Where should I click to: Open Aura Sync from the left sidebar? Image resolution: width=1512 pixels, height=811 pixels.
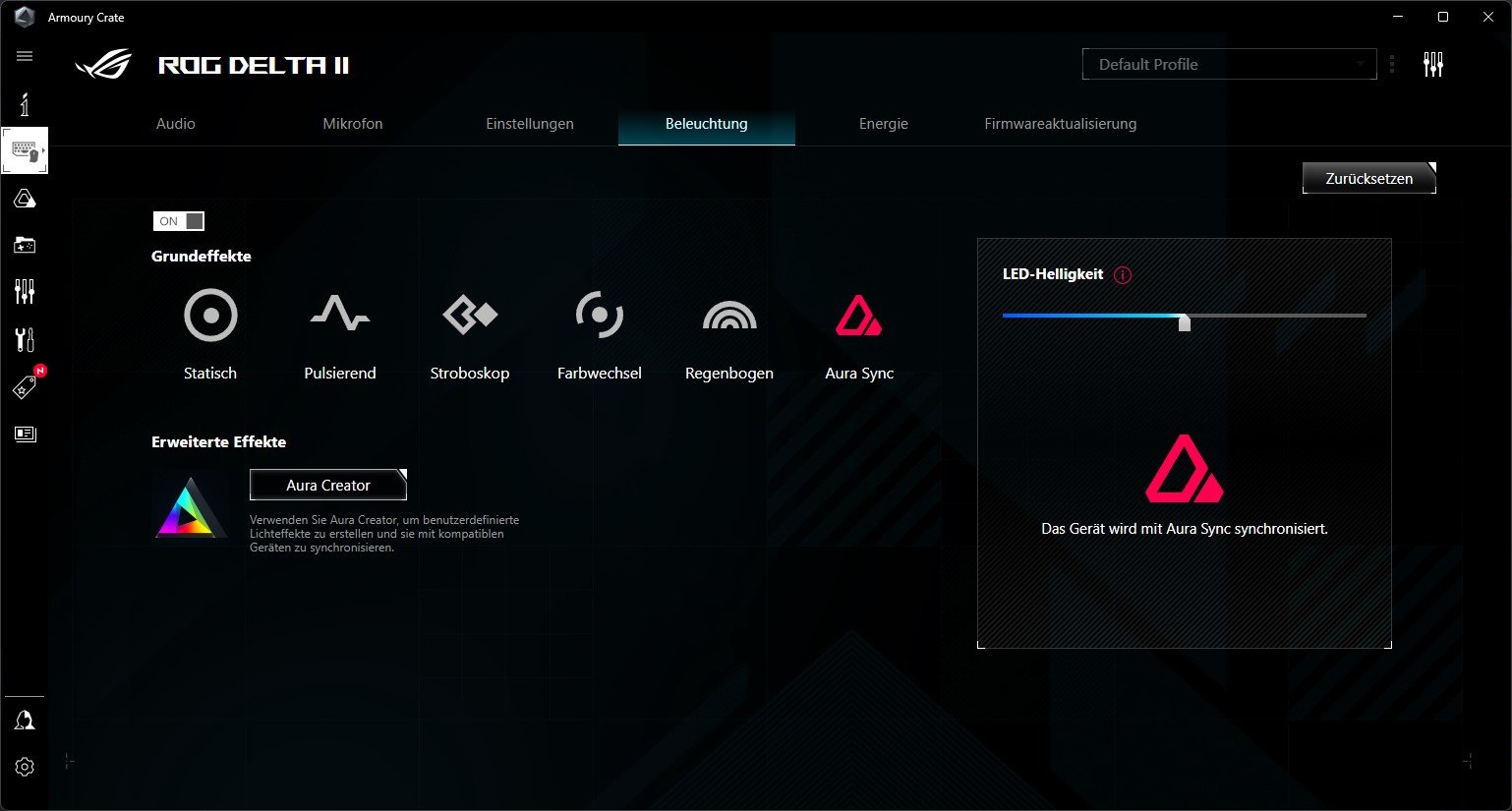pos(25,200)
